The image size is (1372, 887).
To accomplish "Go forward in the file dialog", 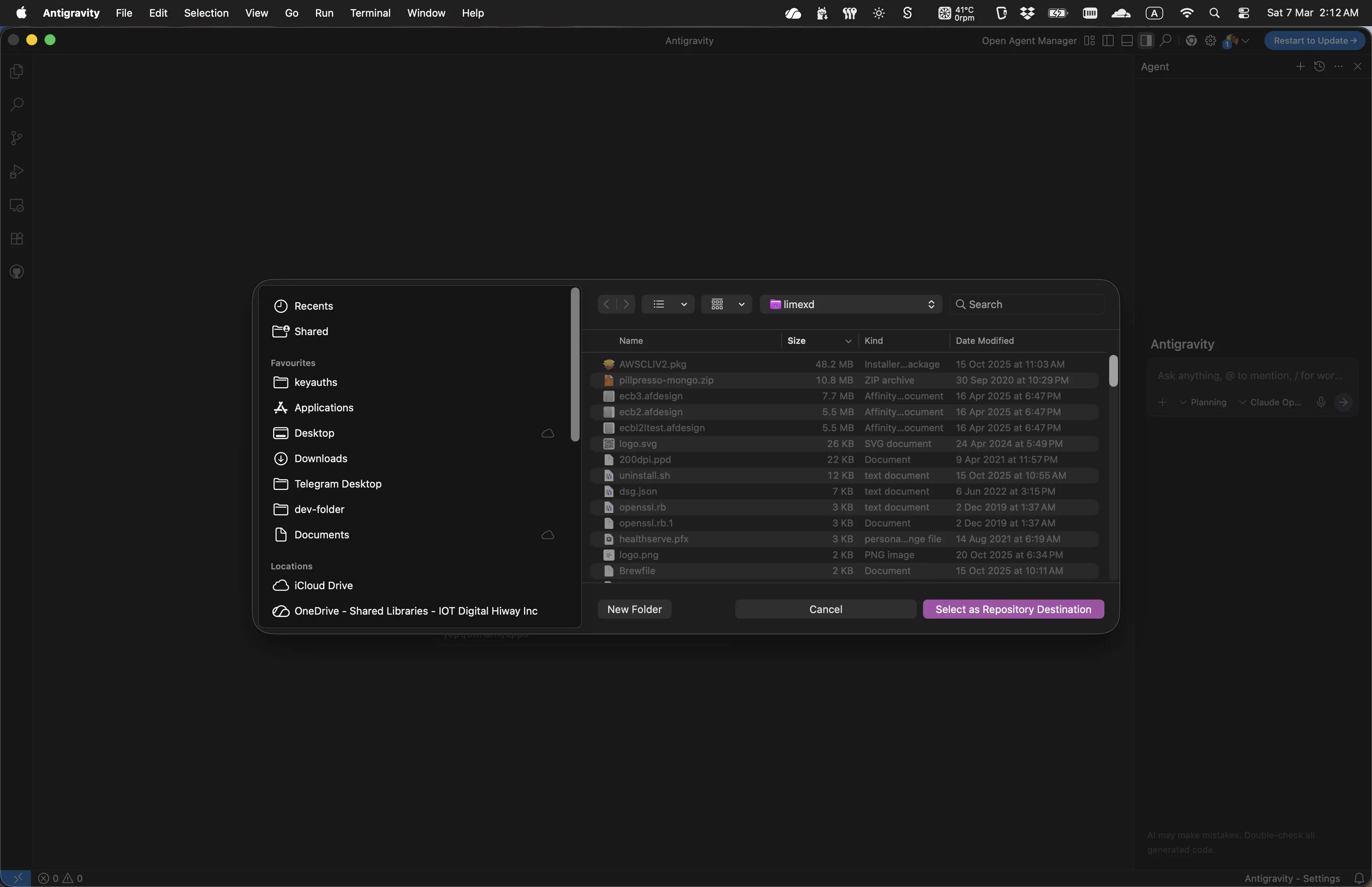I will click(626, 304).
